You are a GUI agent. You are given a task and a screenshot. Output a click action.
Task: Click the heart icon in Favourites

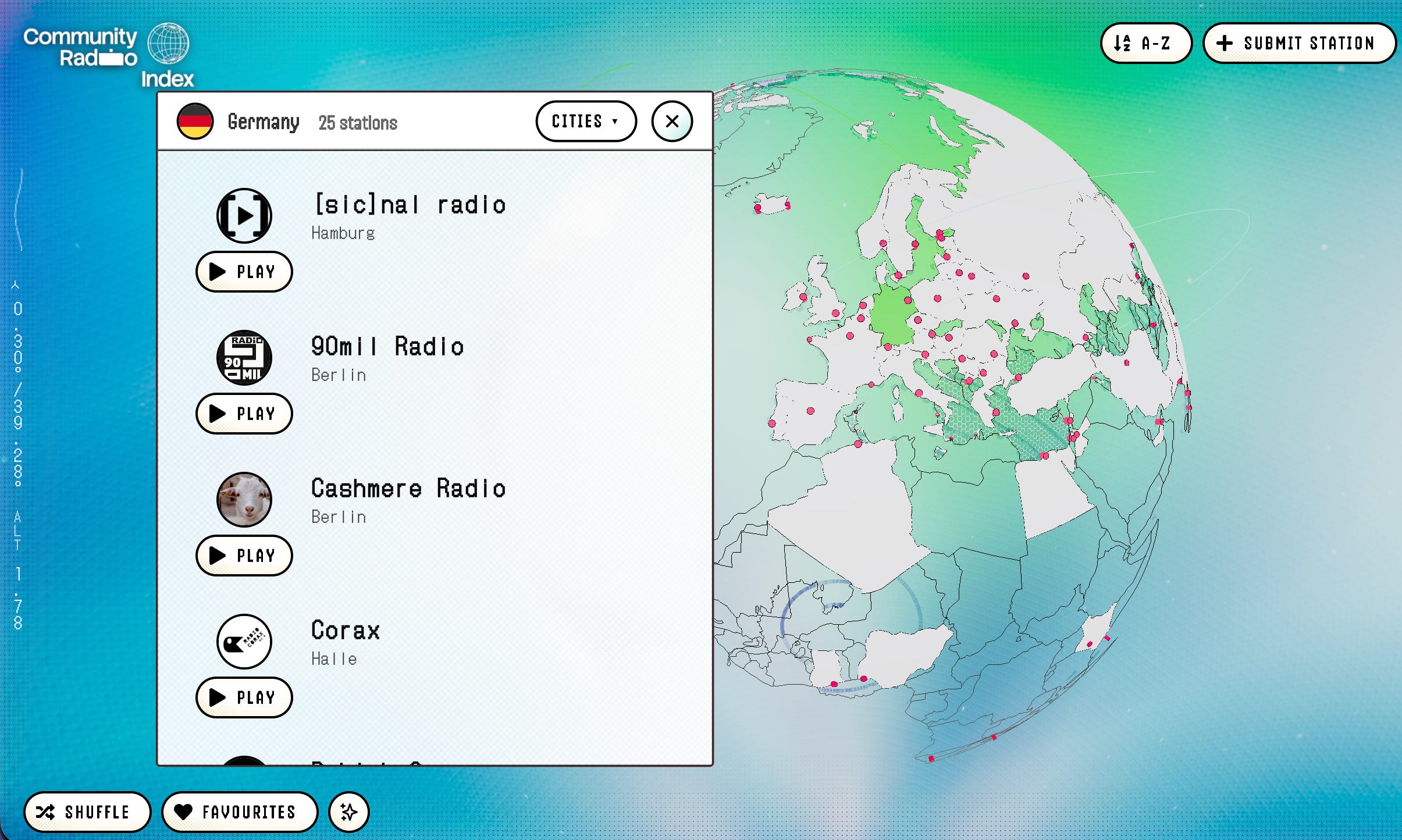click(183, 812)
